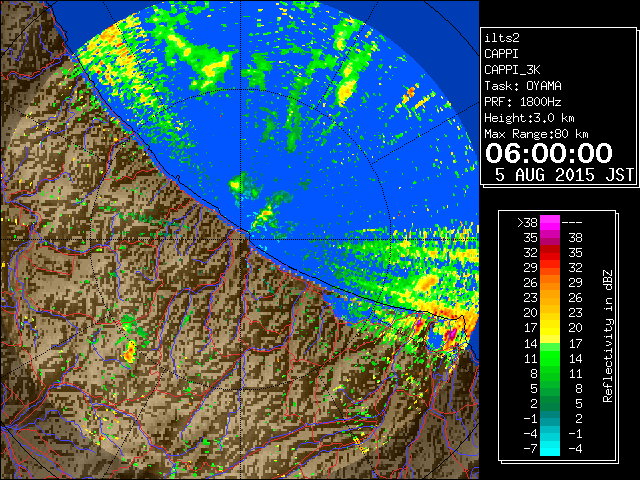Pick the red 32 dBZ legend band
This screenshot has height=480, width=640.
(x=550, y=253)
